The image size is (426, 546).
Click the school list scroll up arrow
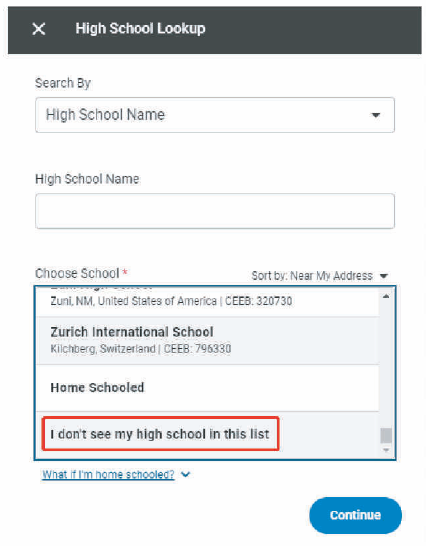tap(386, 296)
